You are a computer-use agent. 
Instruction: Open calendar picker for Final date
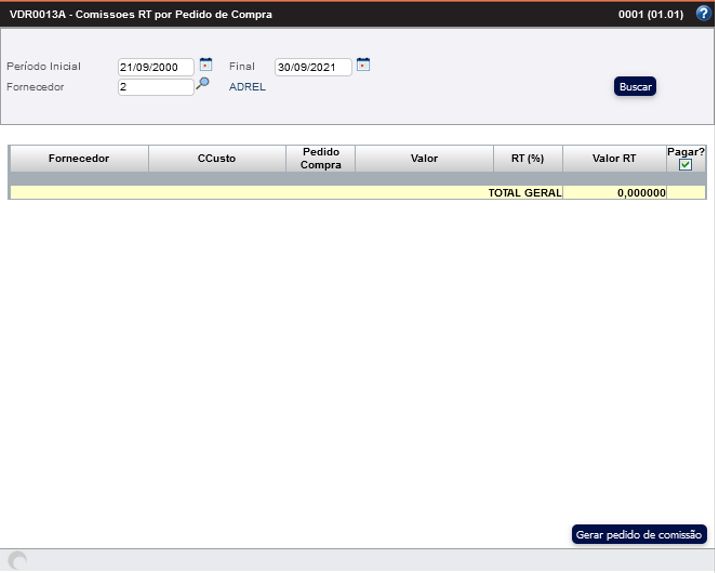click(x=363, y=65)
